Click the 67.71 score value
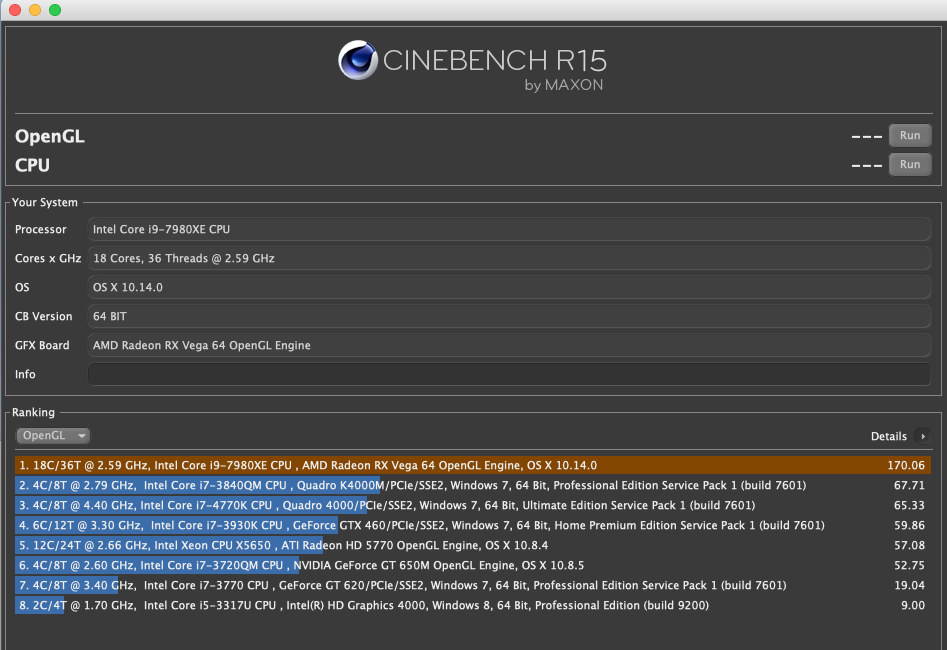947x650 pixels. pos(909,485)
